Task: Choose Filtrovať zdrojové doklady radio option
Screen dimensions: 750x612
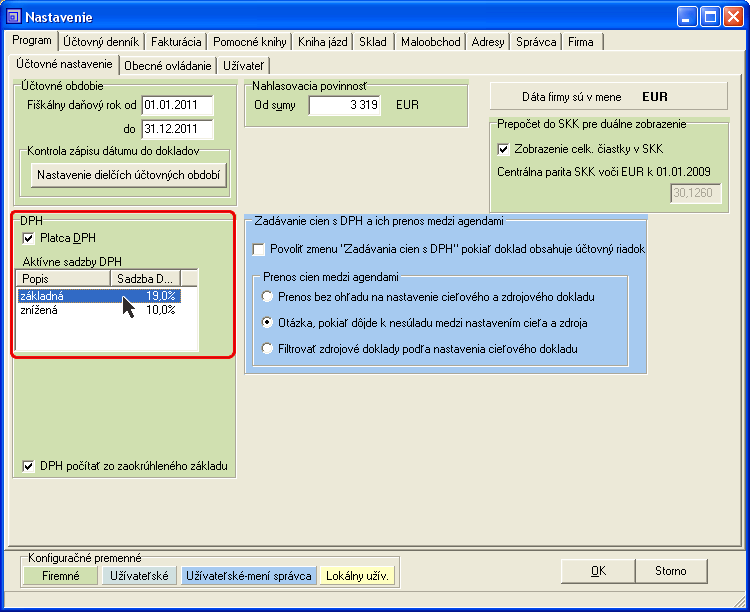Action: (x=267, y=349)
